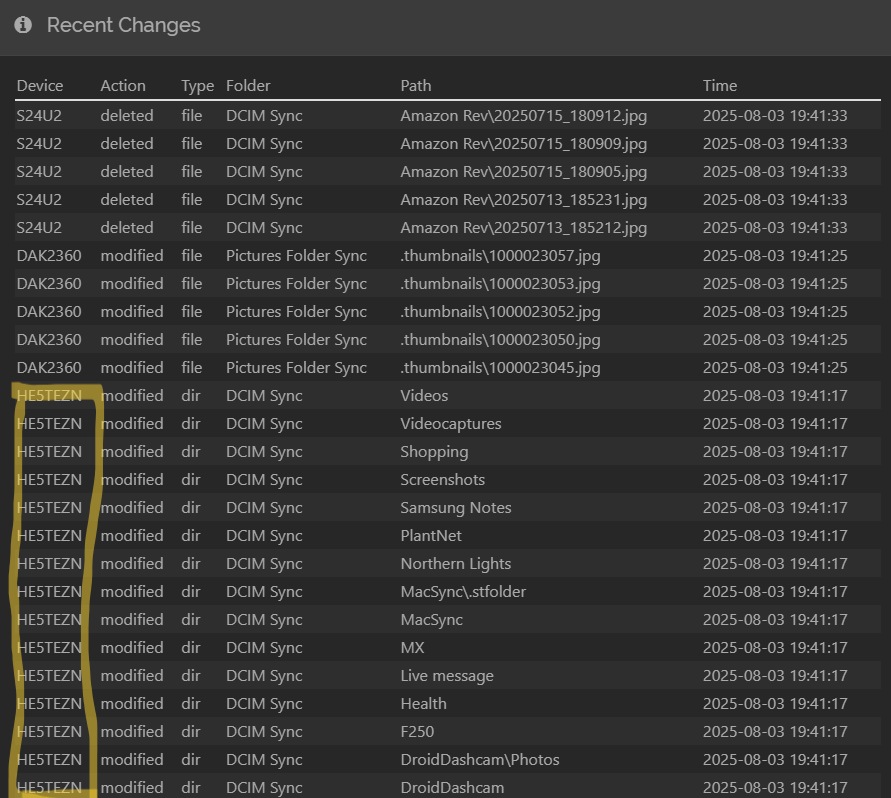Viewport: 891px width, 798px height.
Task: Click the Screenshots path entry
Action: [442, 480]
